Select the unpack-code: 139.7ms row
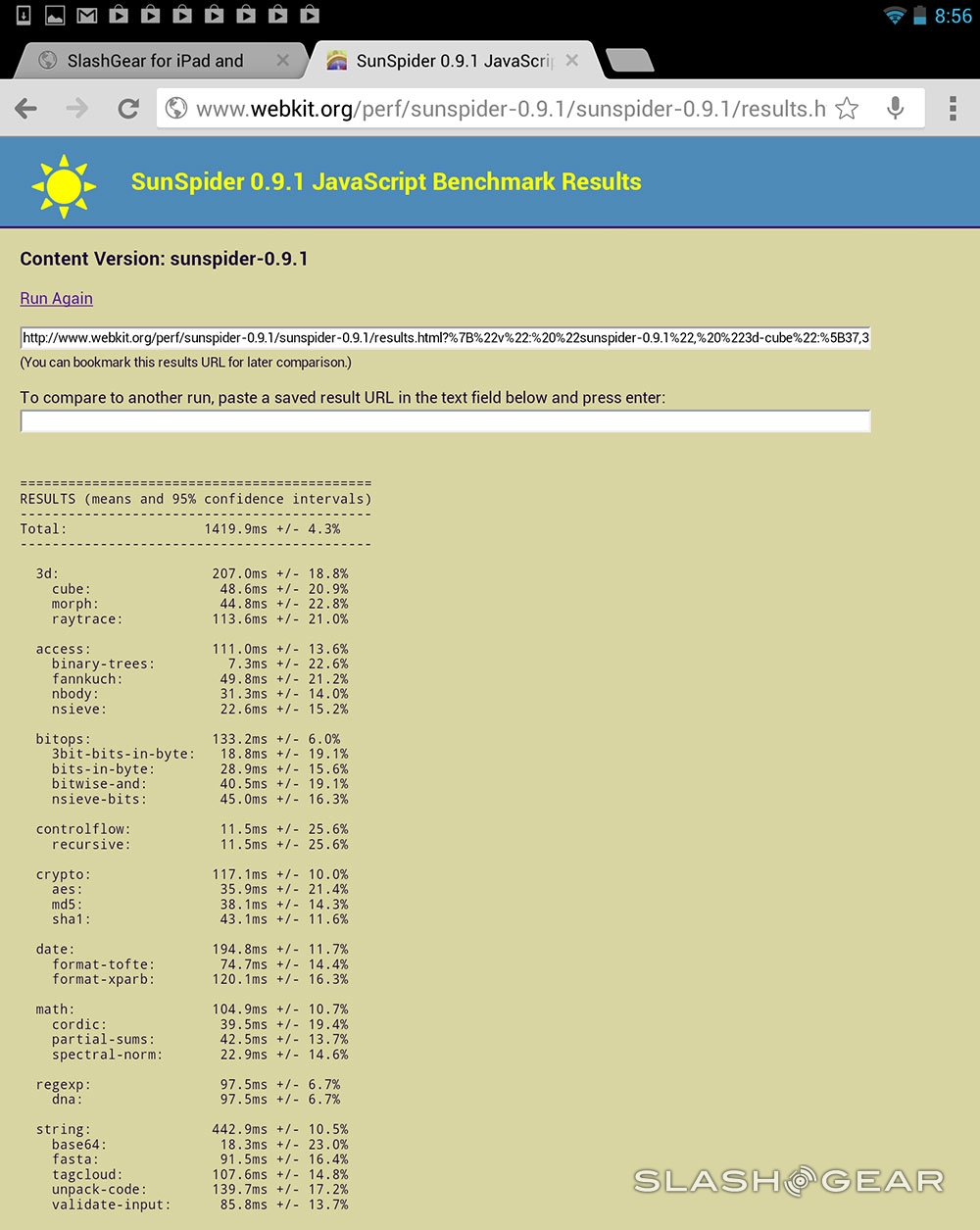 [x=200, y=1190]
